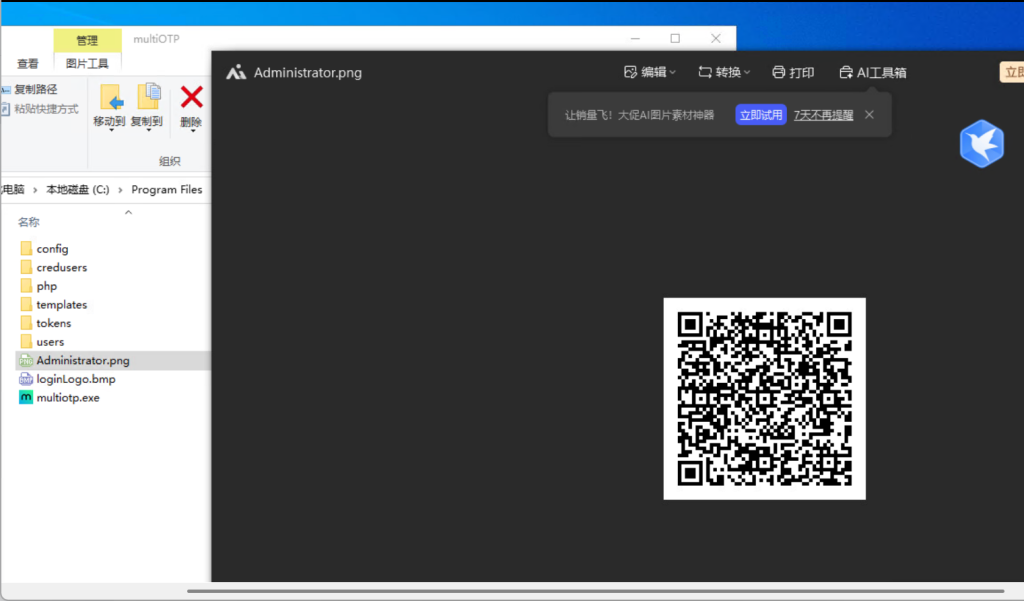Click 本地磁盘 (C:) in the address breadcrumb

[78, 189]
